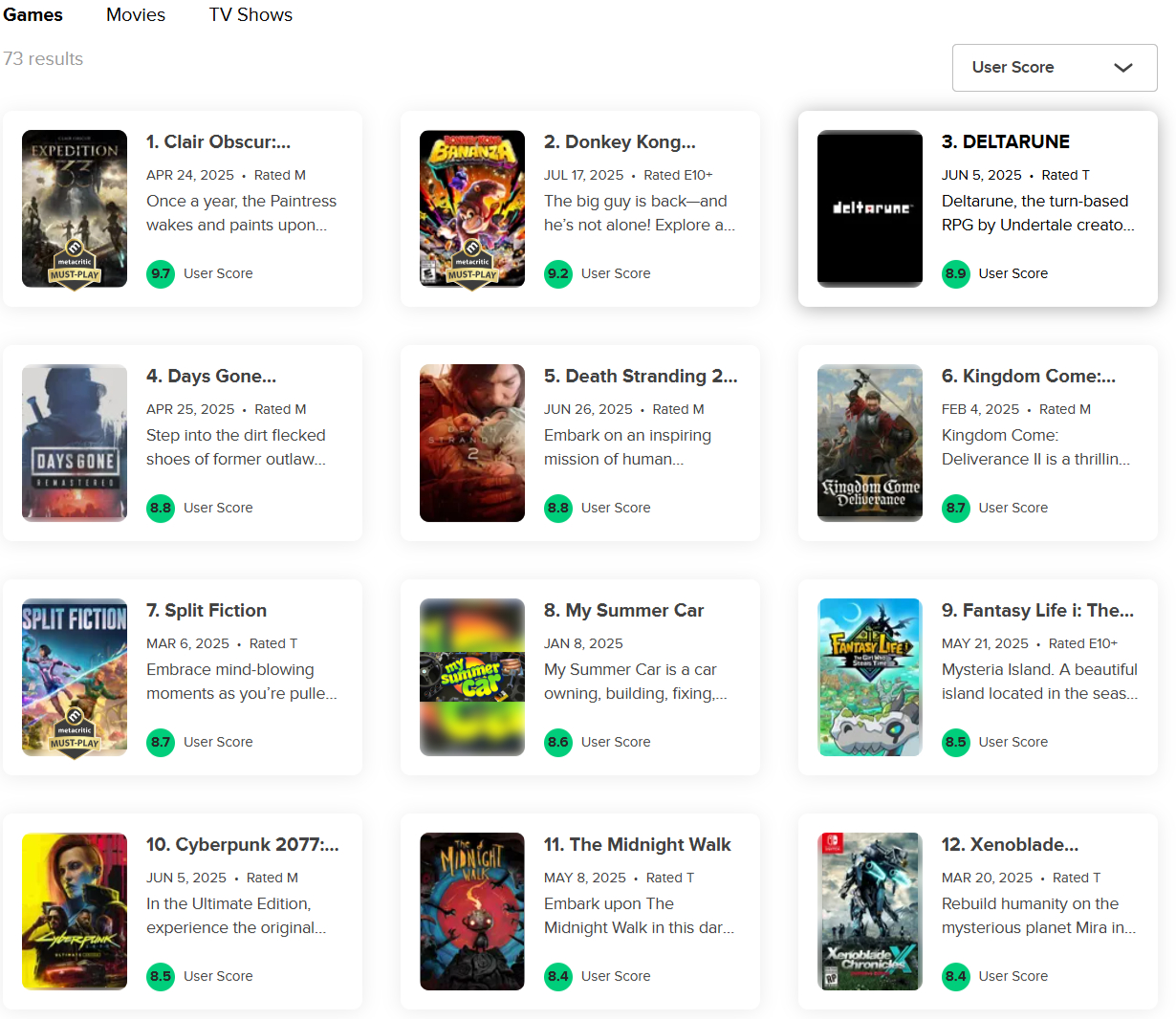Click the 8.8 score badge for Days Gone
The width and height of the screenshot is (1176, 1019).
pyautogui.click(x=161, y=508)
